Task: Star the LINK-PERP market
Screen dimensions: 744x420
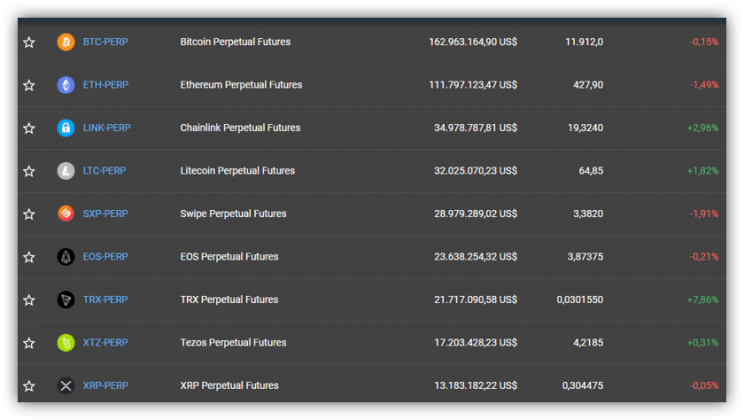Action: point(29,128)
